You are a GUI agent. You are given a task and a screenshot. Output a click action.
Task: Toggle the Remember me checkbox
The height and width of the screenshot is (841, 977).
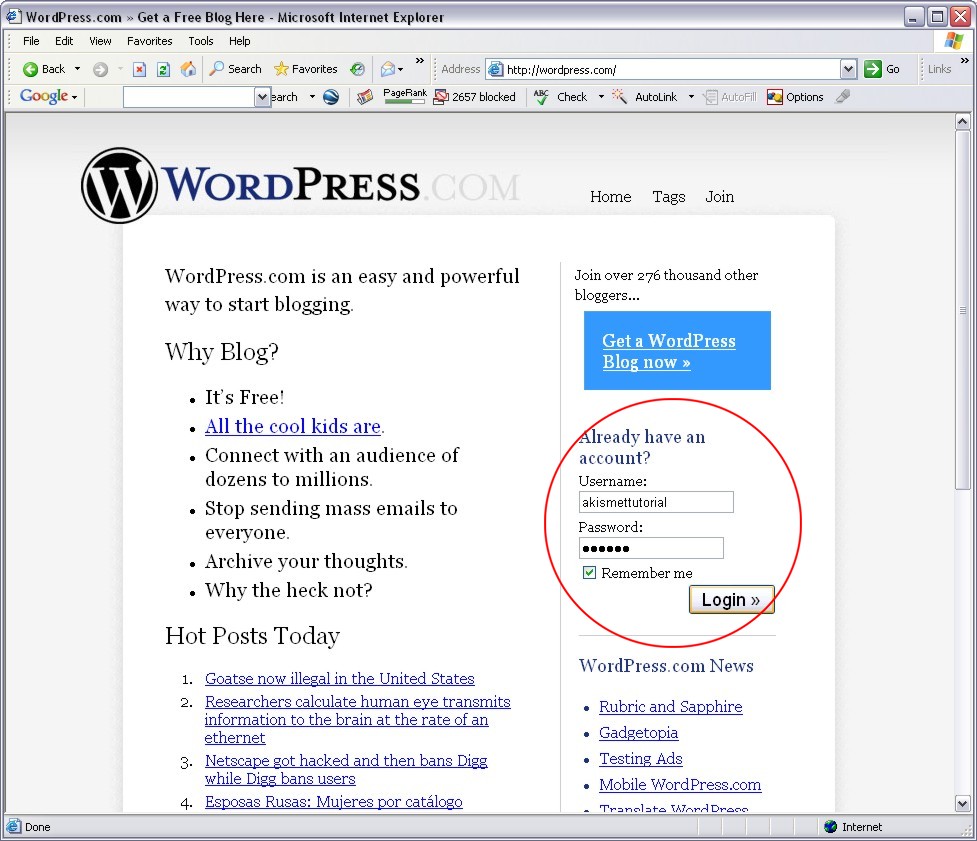pos(589,573)
